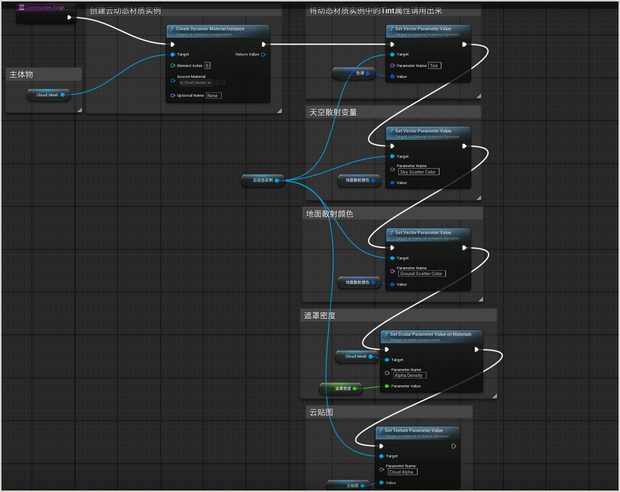Click exec output pin of Ground Scatter Color node
Image resolution: width=620 pixels, height=492 pixels.
point(464,248)
